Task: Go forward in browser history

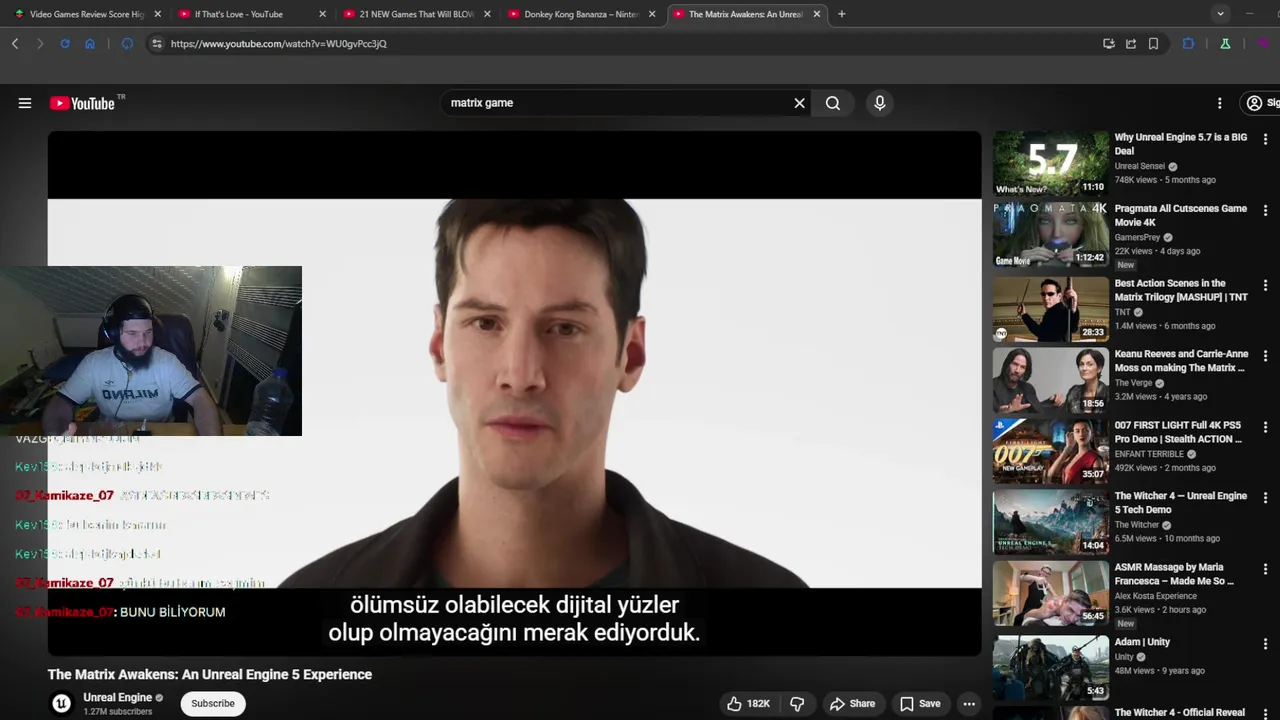Action: (x=40, y=44)
